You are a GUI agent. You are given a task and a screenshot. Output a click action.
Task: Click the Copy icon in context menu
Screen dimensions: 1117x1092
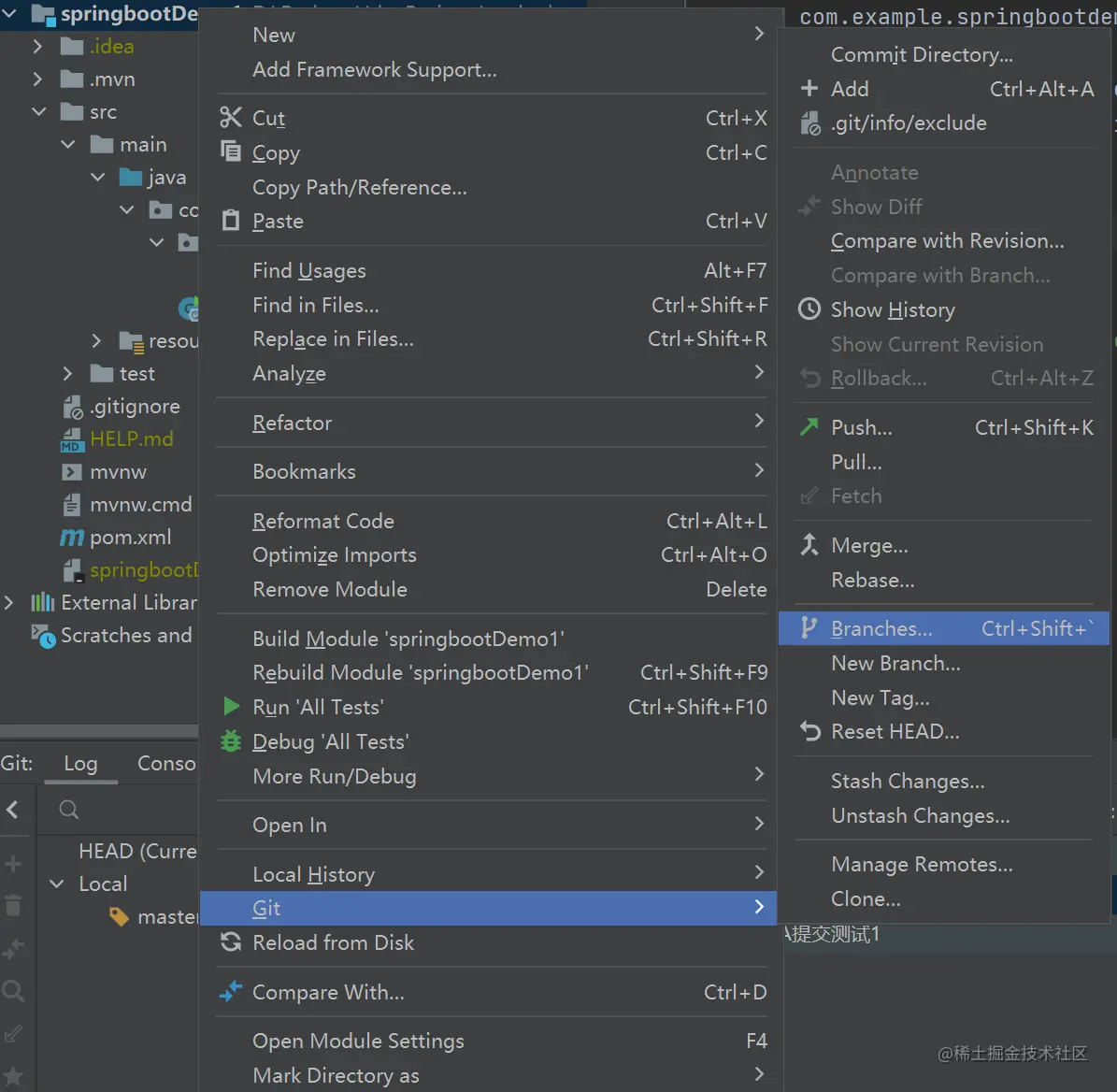point(231,151)
